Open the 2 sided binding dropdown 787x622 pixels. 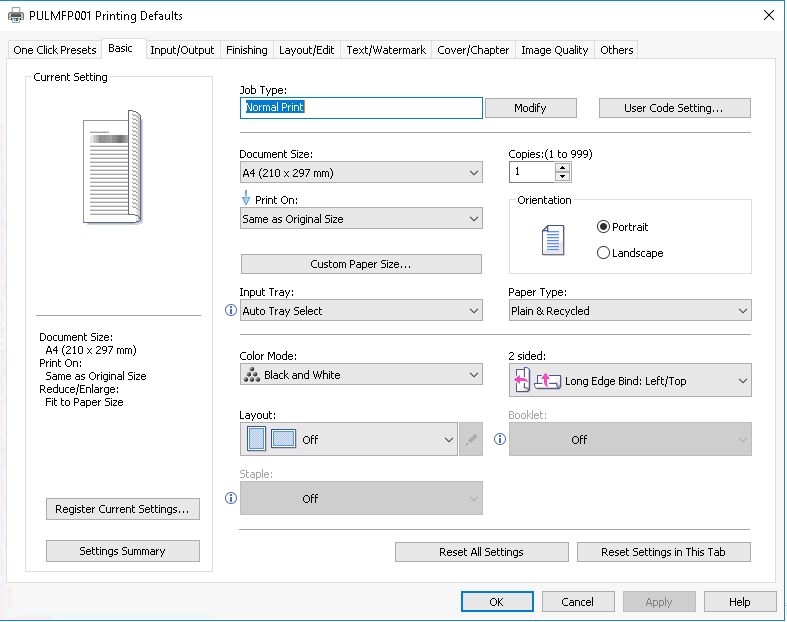coord(630,381)
